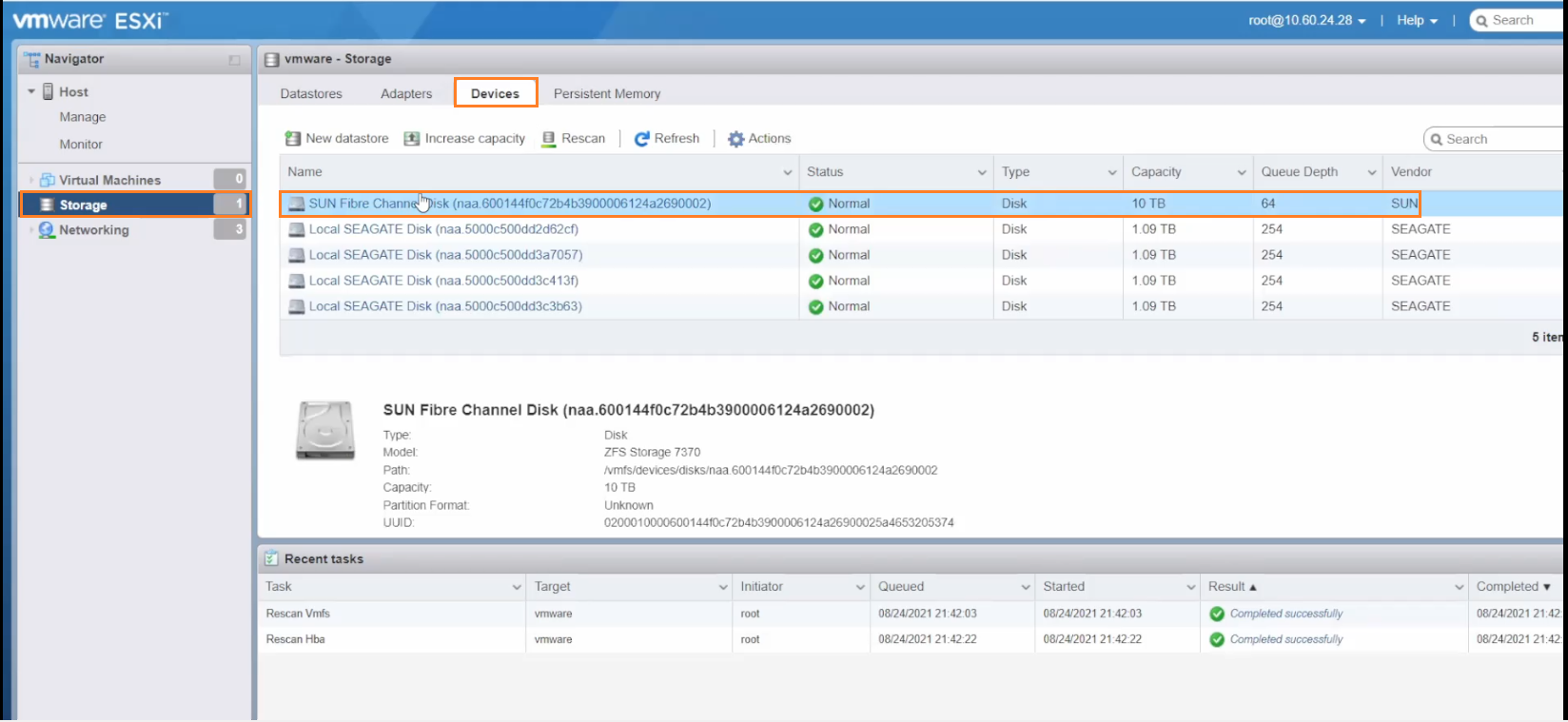Click Normal status icon of SUN disk
The image size is (1568, 722).
815,204
